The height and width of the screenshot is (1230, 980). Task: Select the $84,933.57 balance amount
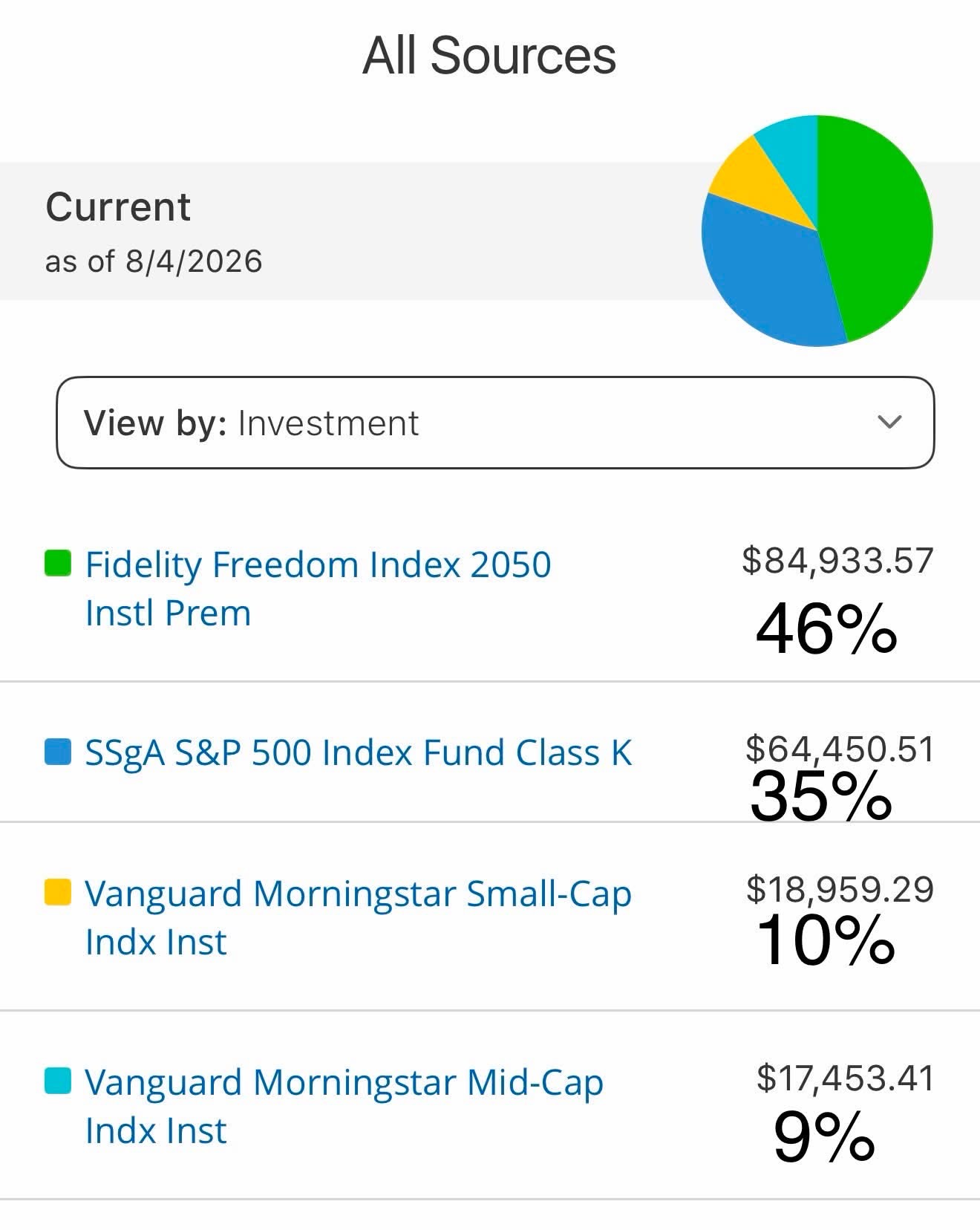pos(837,560)
